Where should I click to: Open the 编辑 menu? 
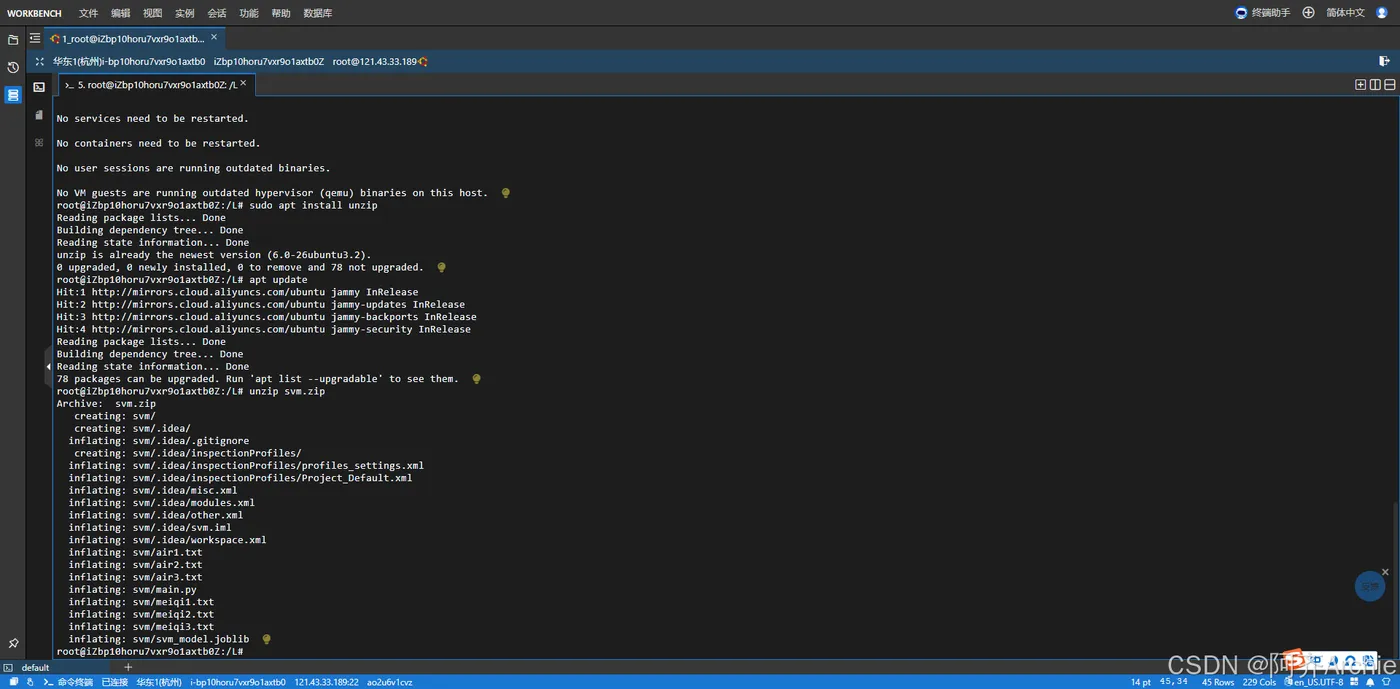[121, 13]
